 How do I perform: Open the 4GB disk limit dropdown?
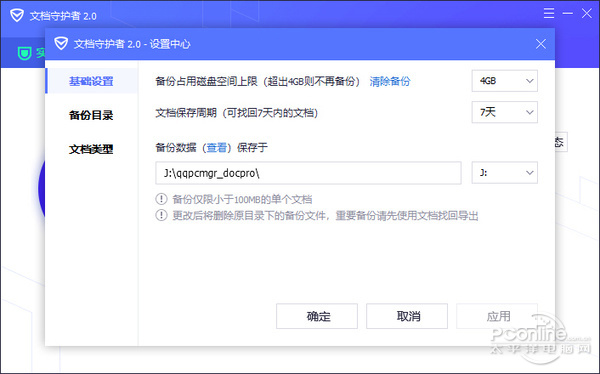tap(504, 81)
